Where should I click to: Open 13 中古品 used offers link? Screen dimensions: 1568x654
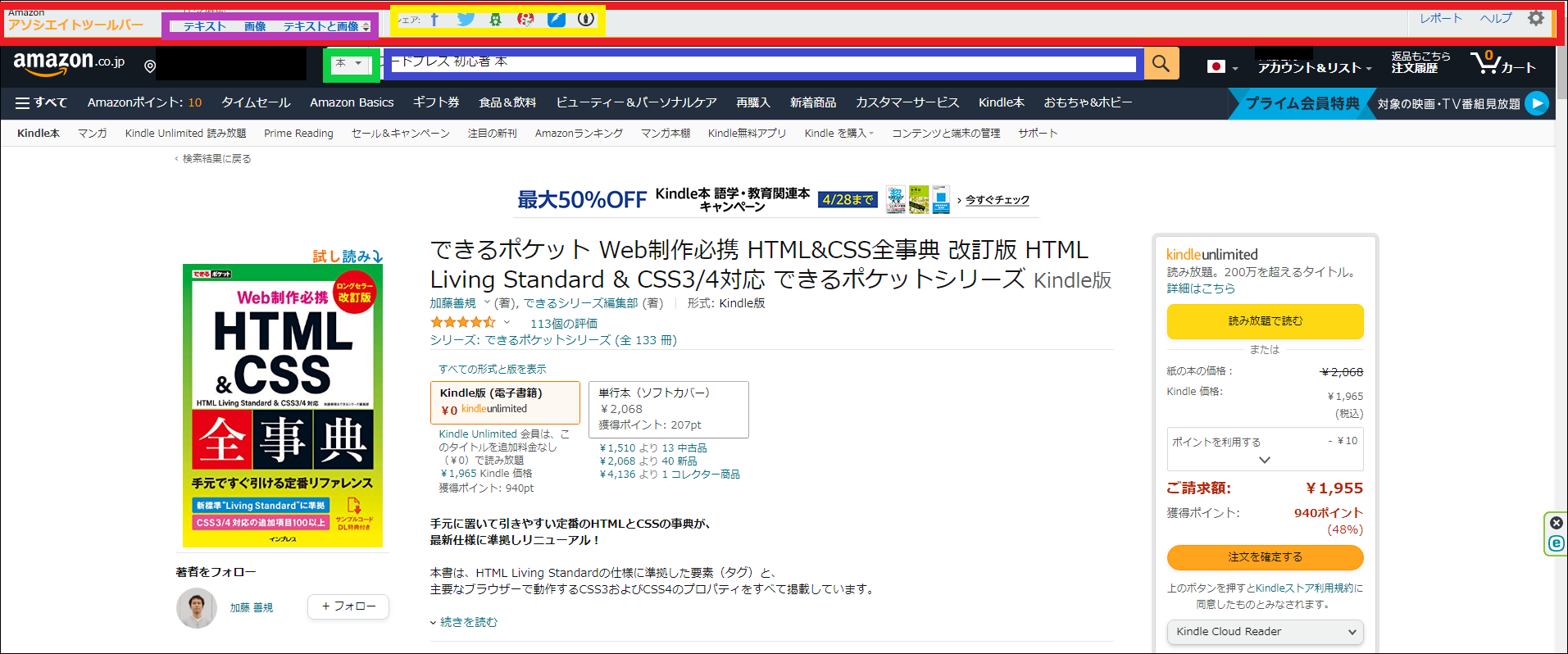point(653,448)
